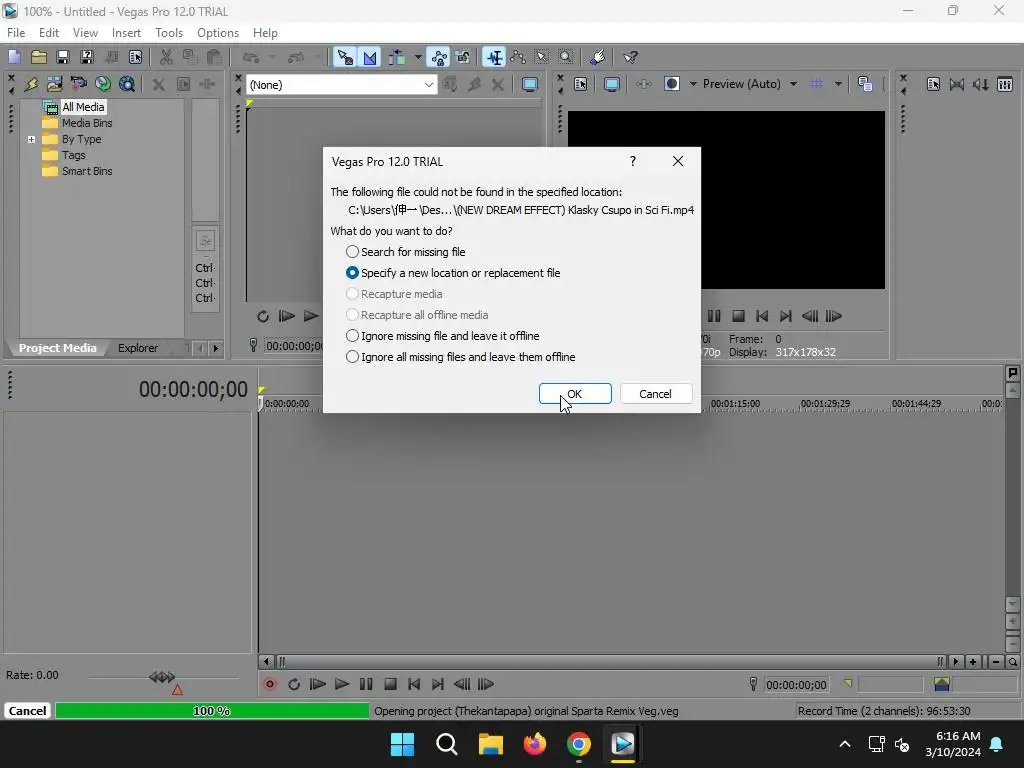
Task: Click Copy Snapshot to Clipboard icon
Action: pos(865,84)
